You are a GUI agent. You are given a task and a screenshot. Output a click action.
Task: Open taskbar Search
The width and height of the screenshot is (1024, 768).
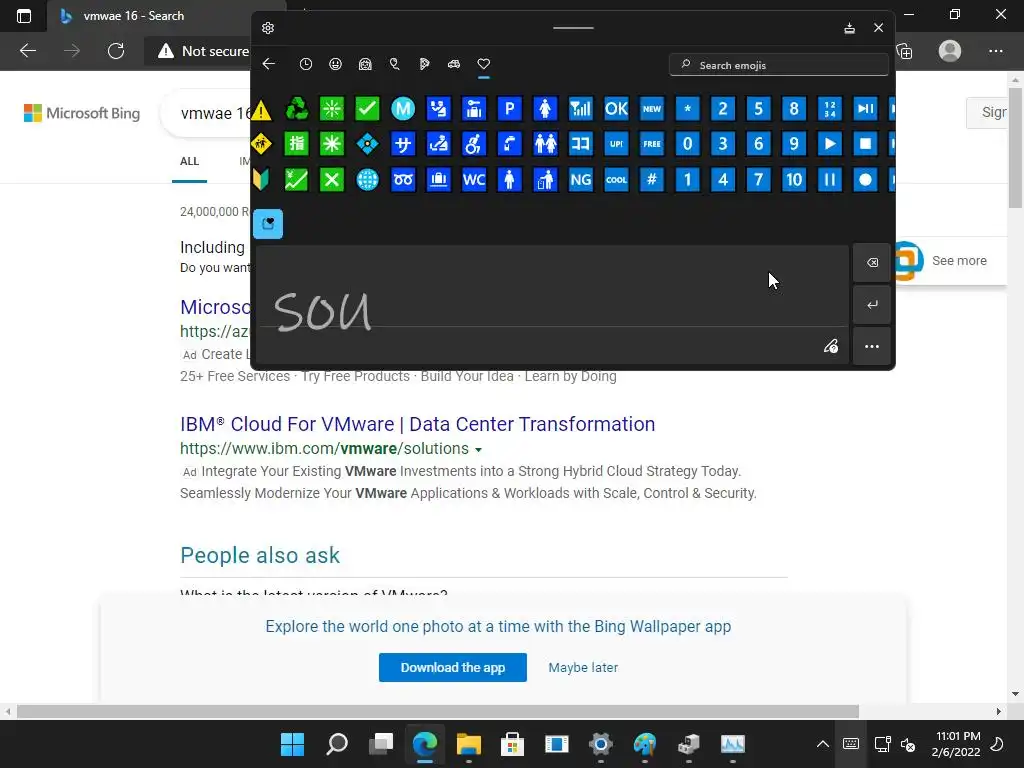pos(337,744)
